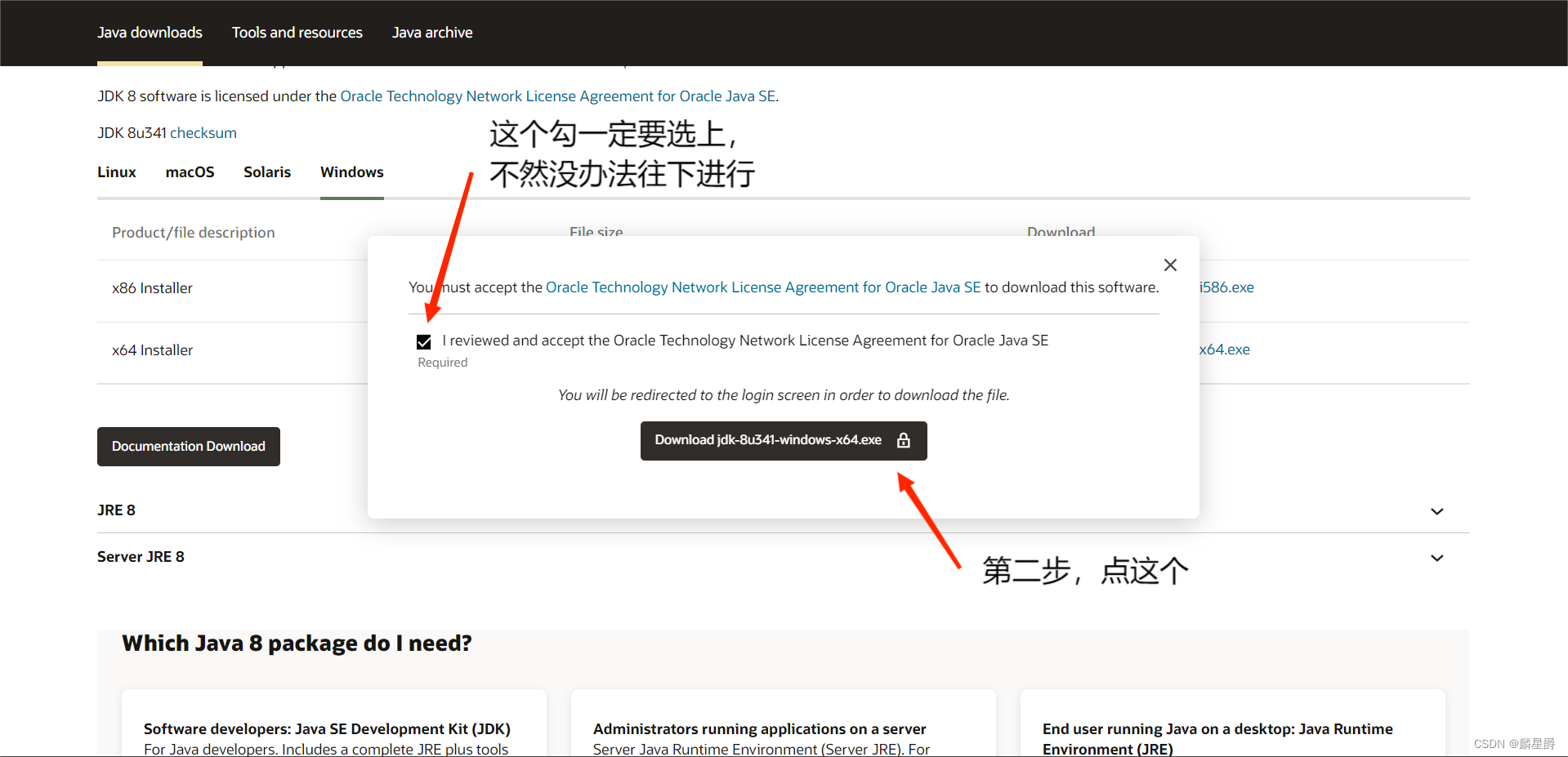Close the license agreement dialog
Image resolution: width=1568 pixels, height=757 pixels.
coord(1170,265)
